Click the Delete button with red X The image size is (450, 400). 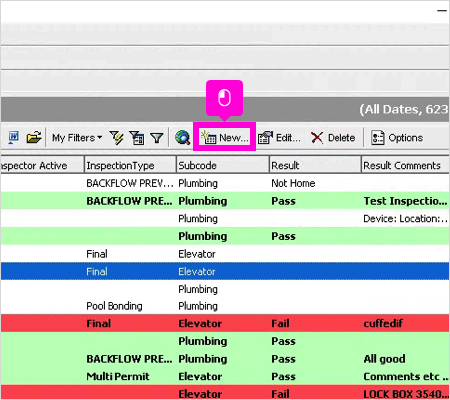point(332,138)
